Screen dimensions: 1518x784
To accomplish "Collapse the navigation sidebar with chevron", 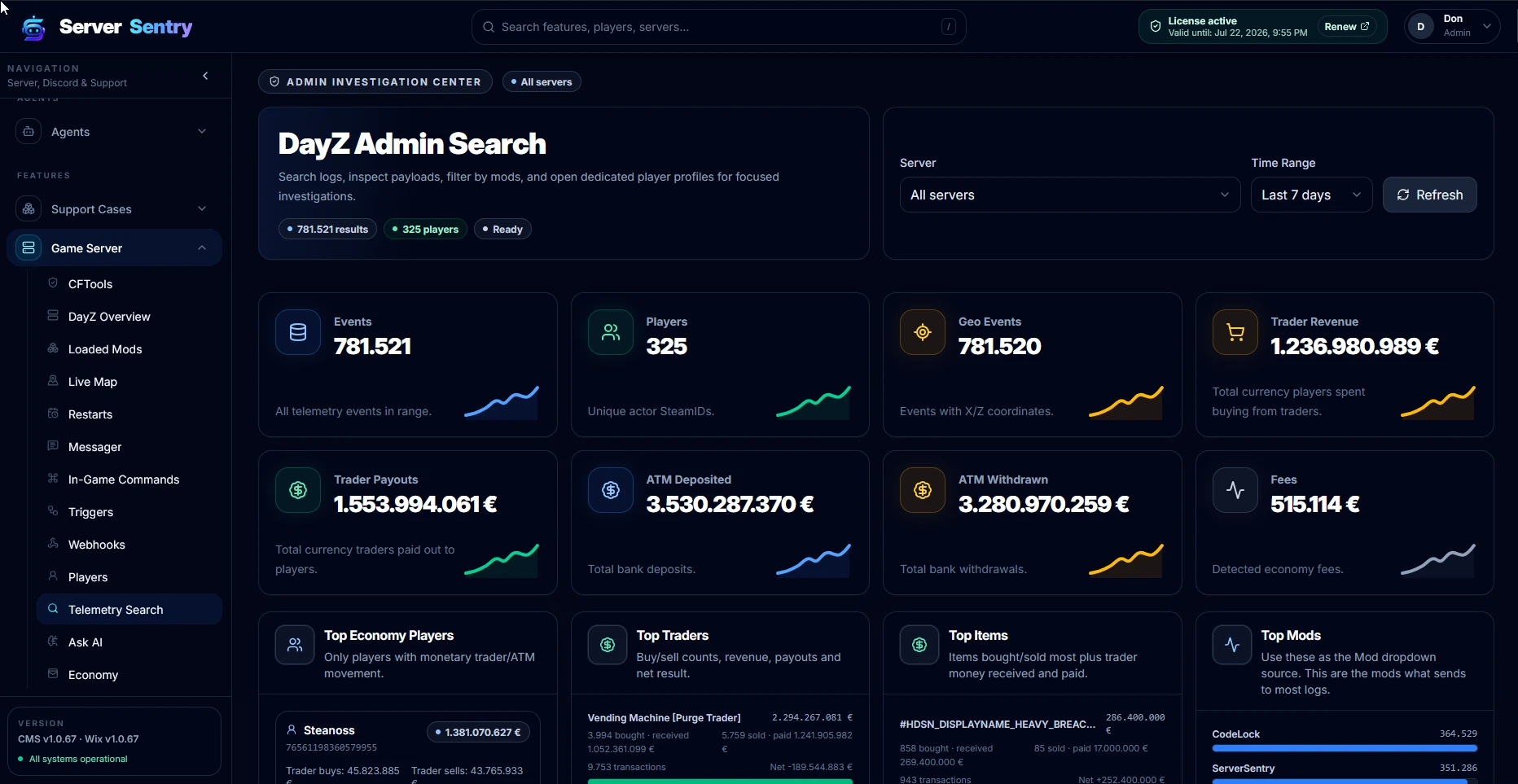I will pos(205,76).
